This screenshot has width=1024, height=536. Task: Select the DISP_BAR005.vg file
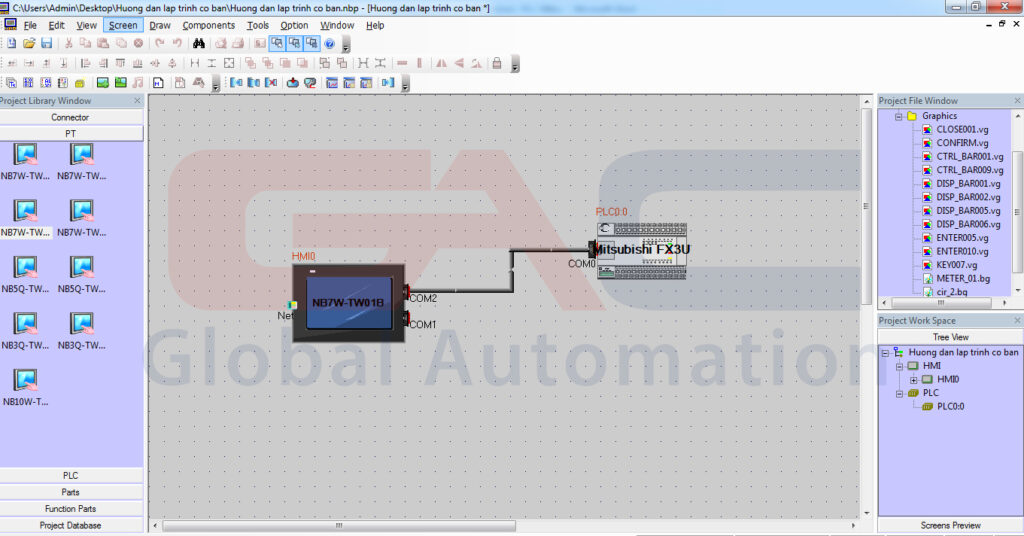pyautogui.click(x=968, y=211)
